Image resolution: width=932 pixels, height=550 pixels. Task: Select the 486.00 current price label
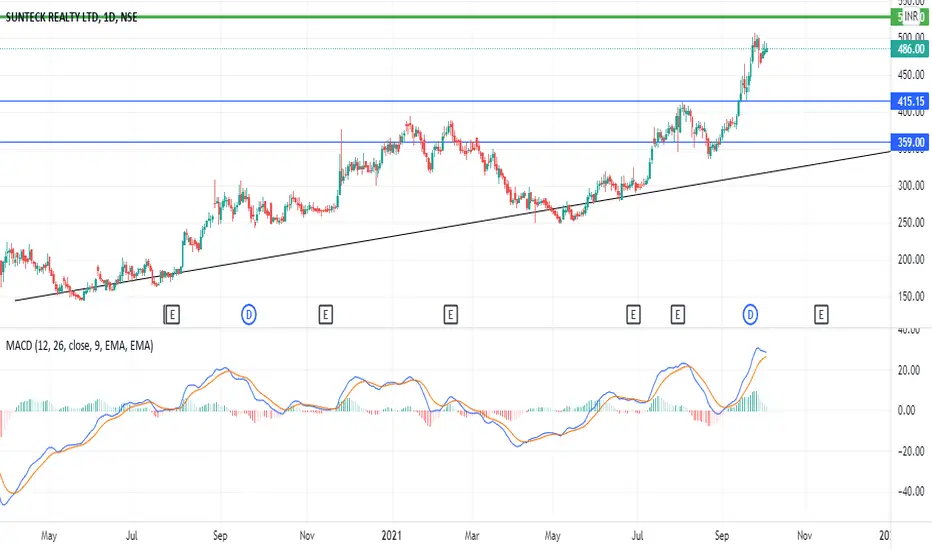tap(909, 49)
